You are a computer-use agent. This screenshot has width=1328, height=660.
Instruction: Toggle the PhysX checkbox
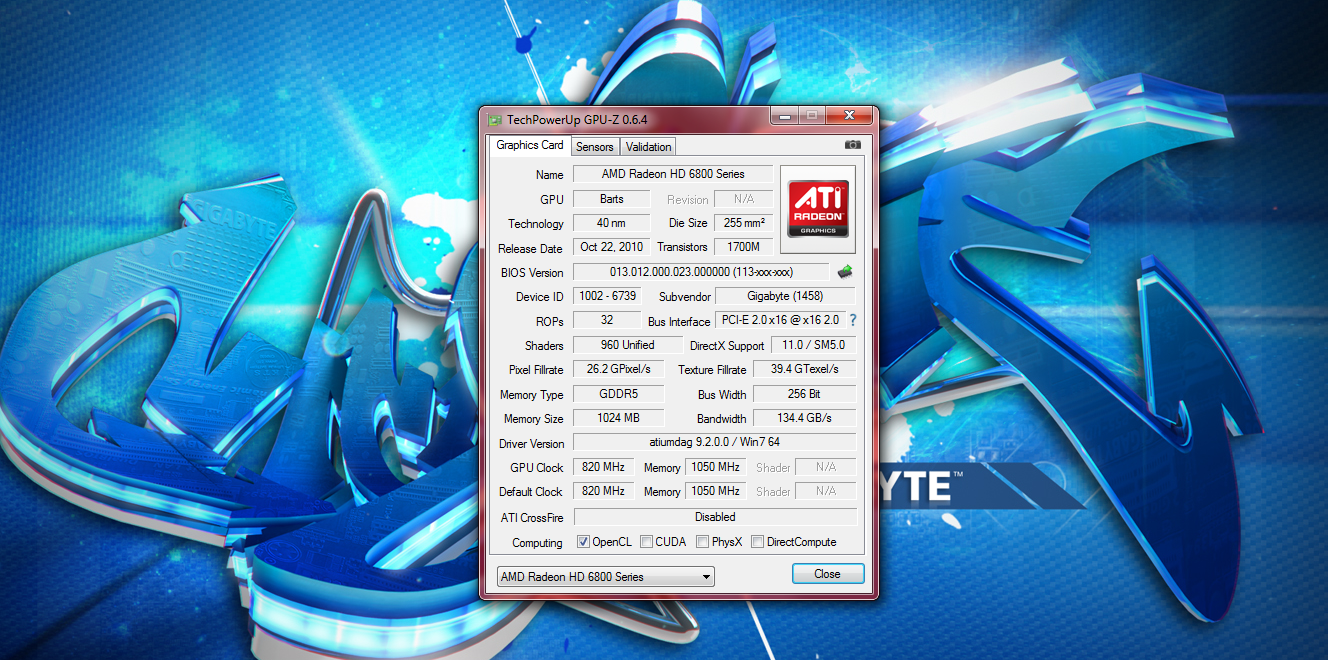coord(703,542)
